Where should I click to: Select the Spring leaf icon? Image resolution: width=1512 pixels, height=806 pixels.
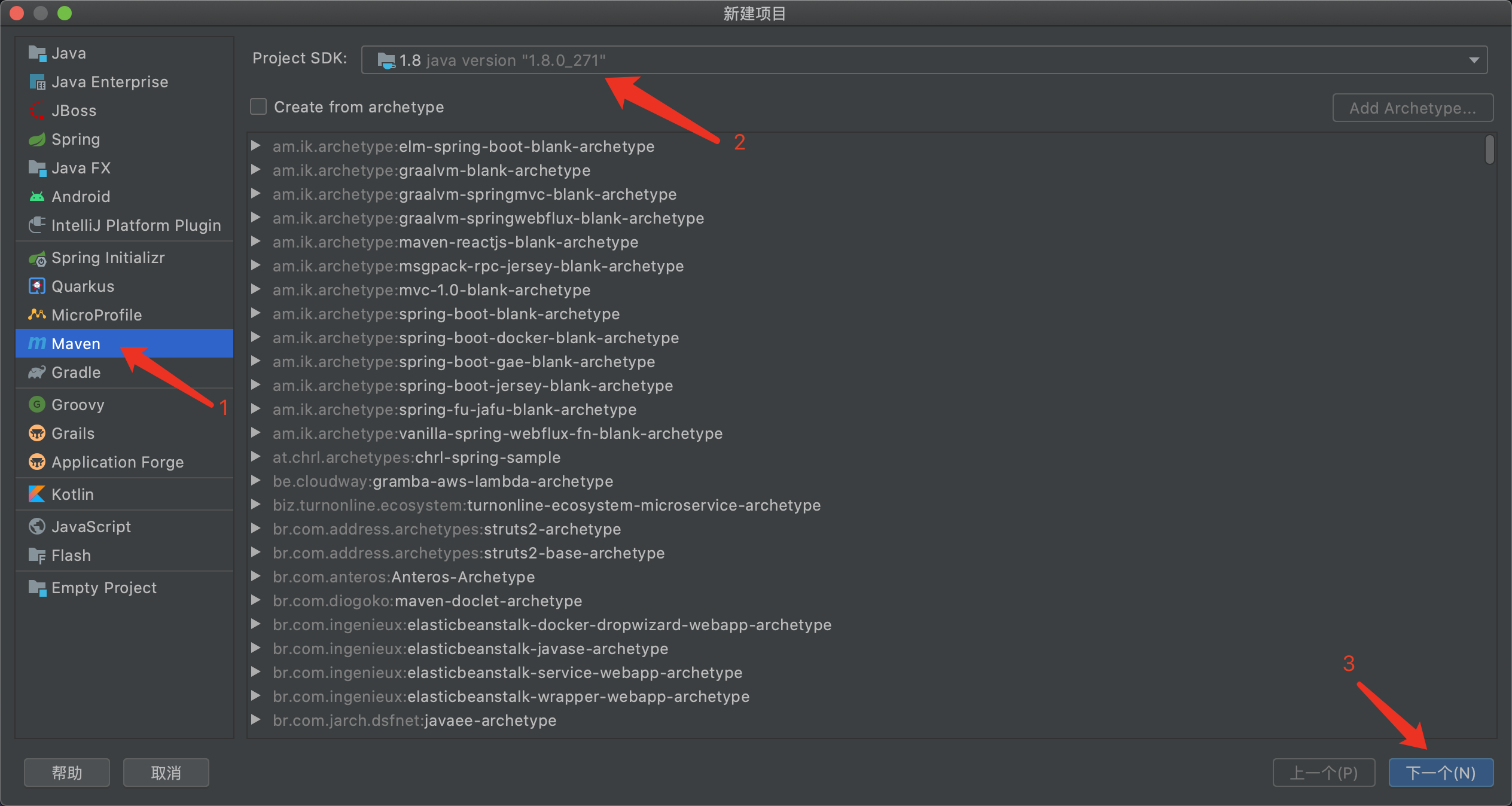(x=37, y=139)
